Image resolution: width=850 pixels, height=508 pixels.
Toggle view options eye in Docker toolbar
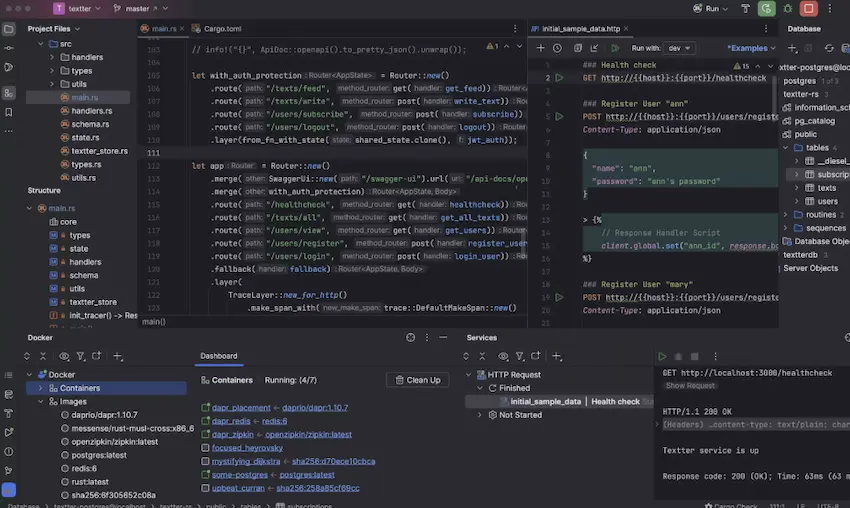click(x=64, y=356)
